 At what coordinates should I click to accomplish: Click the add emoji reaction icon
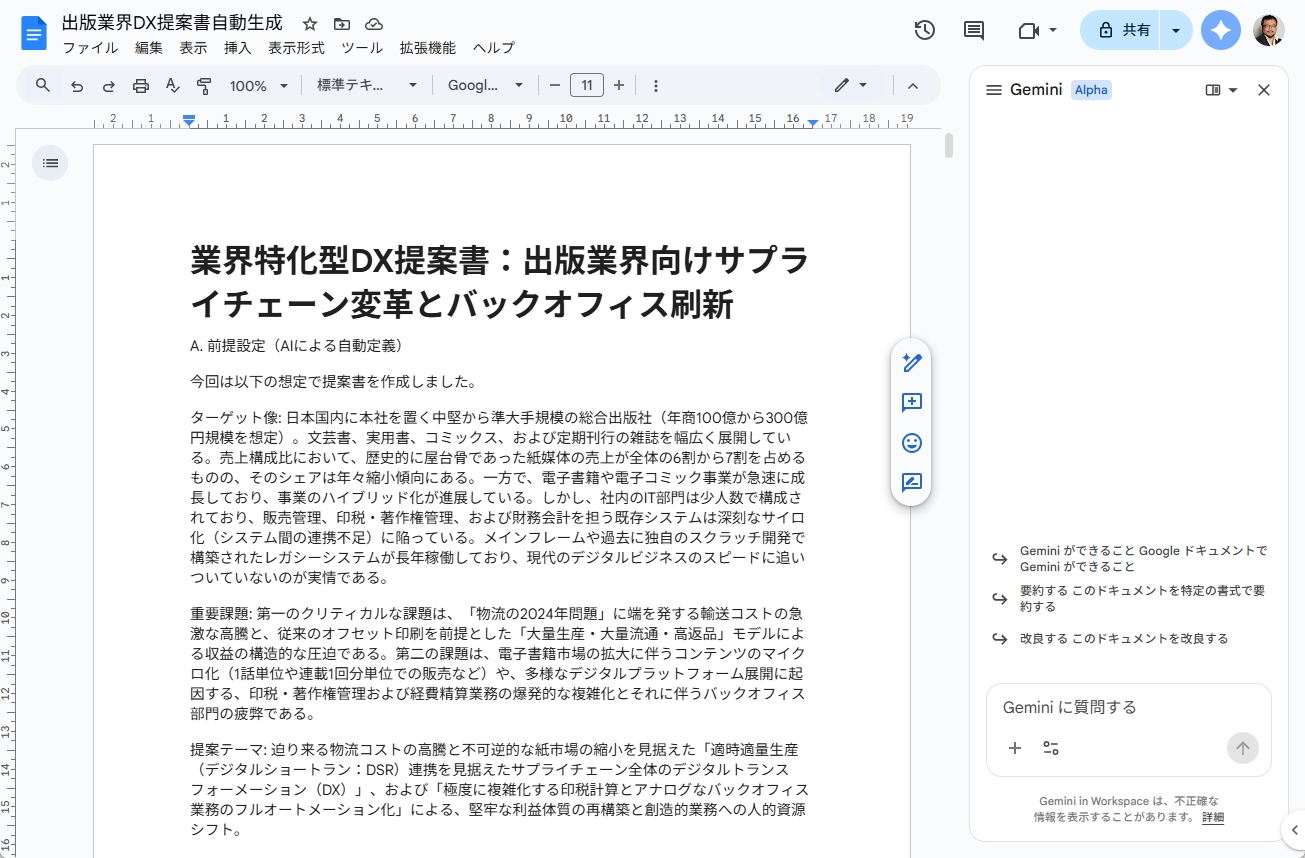coord(911,443)
